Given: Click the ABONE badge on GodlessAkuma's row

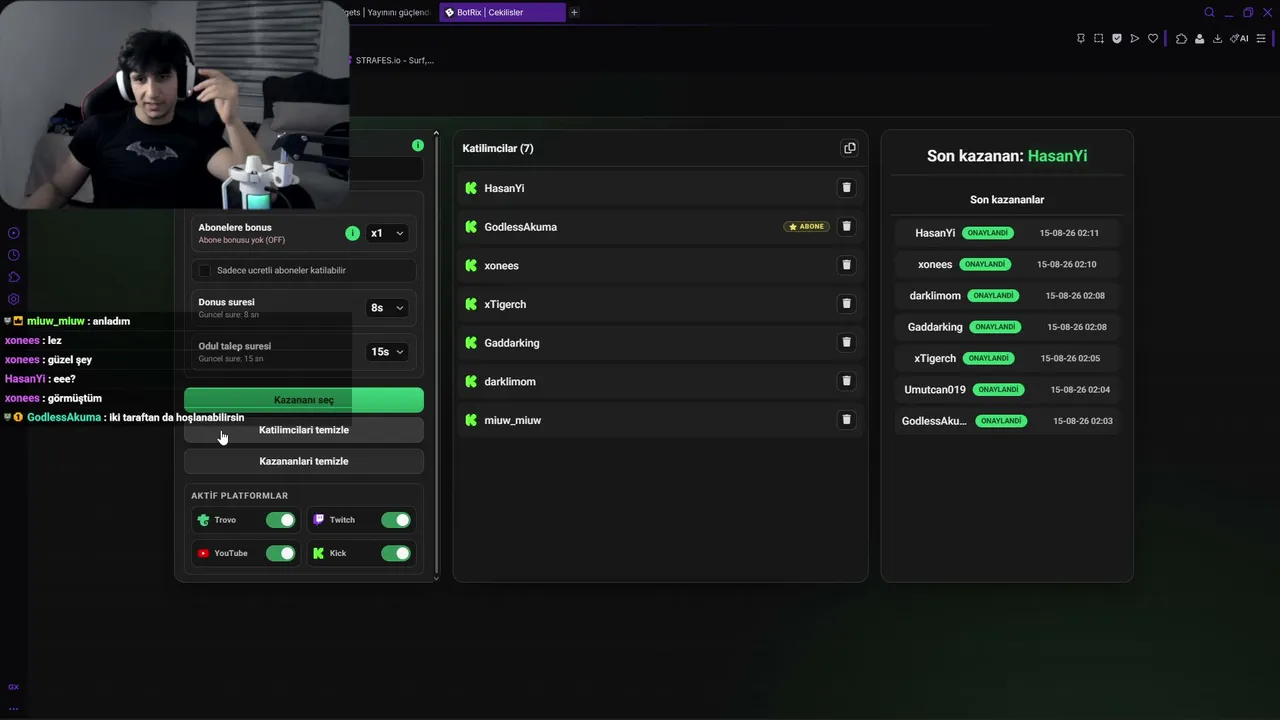Looking at the screenshot, I should pyautogui.click(x=806, y=227).
